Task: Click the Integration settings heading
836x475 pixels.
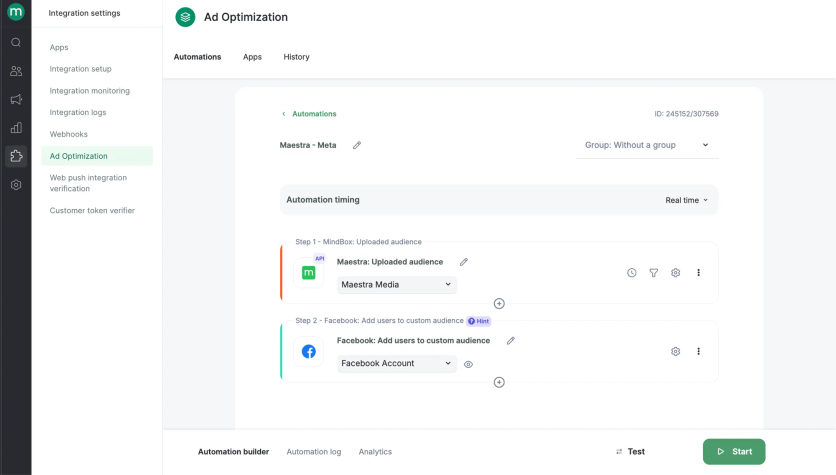Action: tap(84, 13)
